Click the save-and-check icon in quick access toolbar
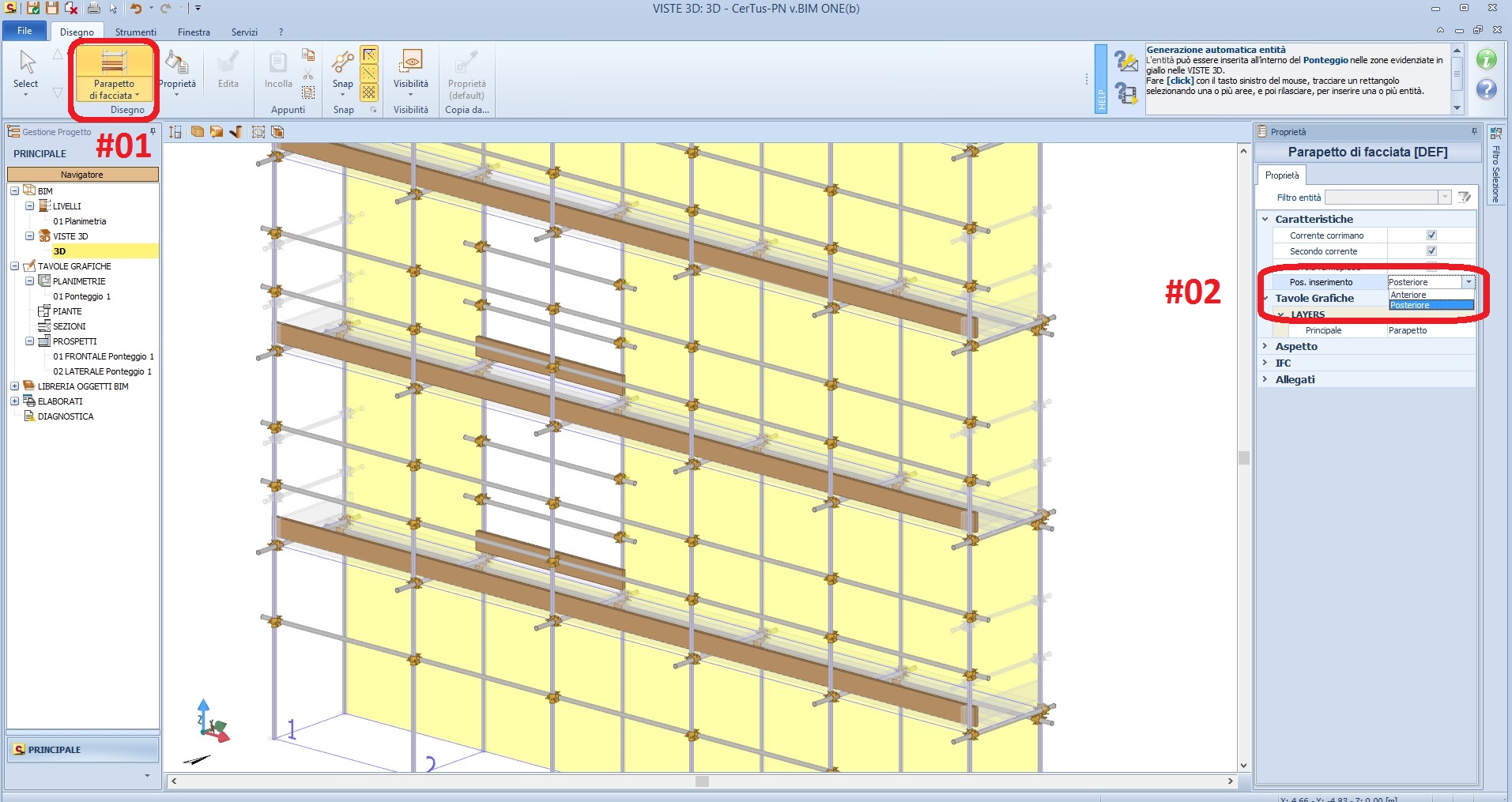Viewport: 1512px width, 802px height. coord(33,9)
